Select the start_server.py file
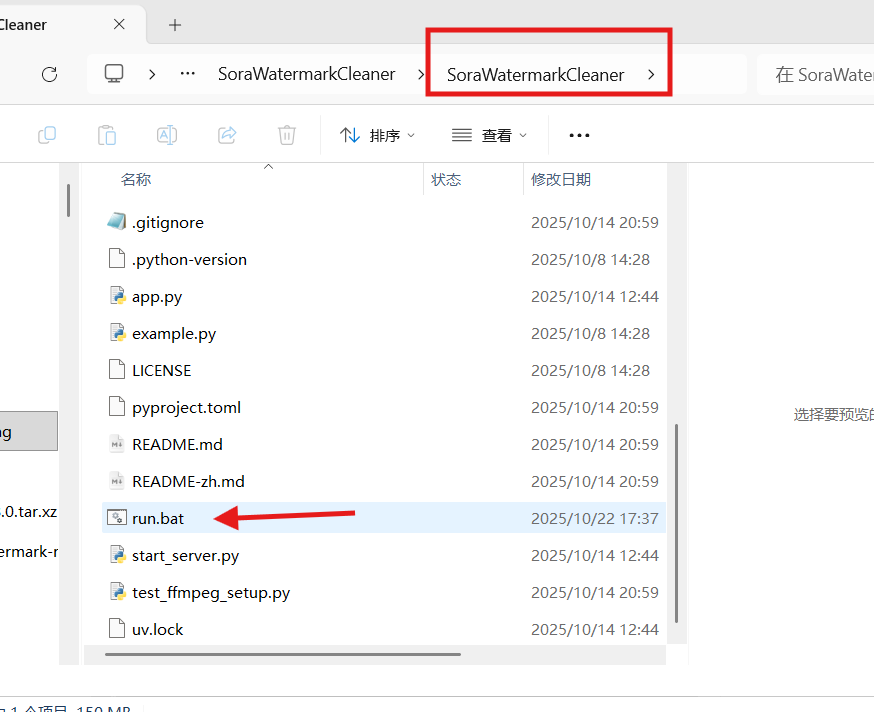874x712 pixels. pyautogui.click(x=383, y=555)
